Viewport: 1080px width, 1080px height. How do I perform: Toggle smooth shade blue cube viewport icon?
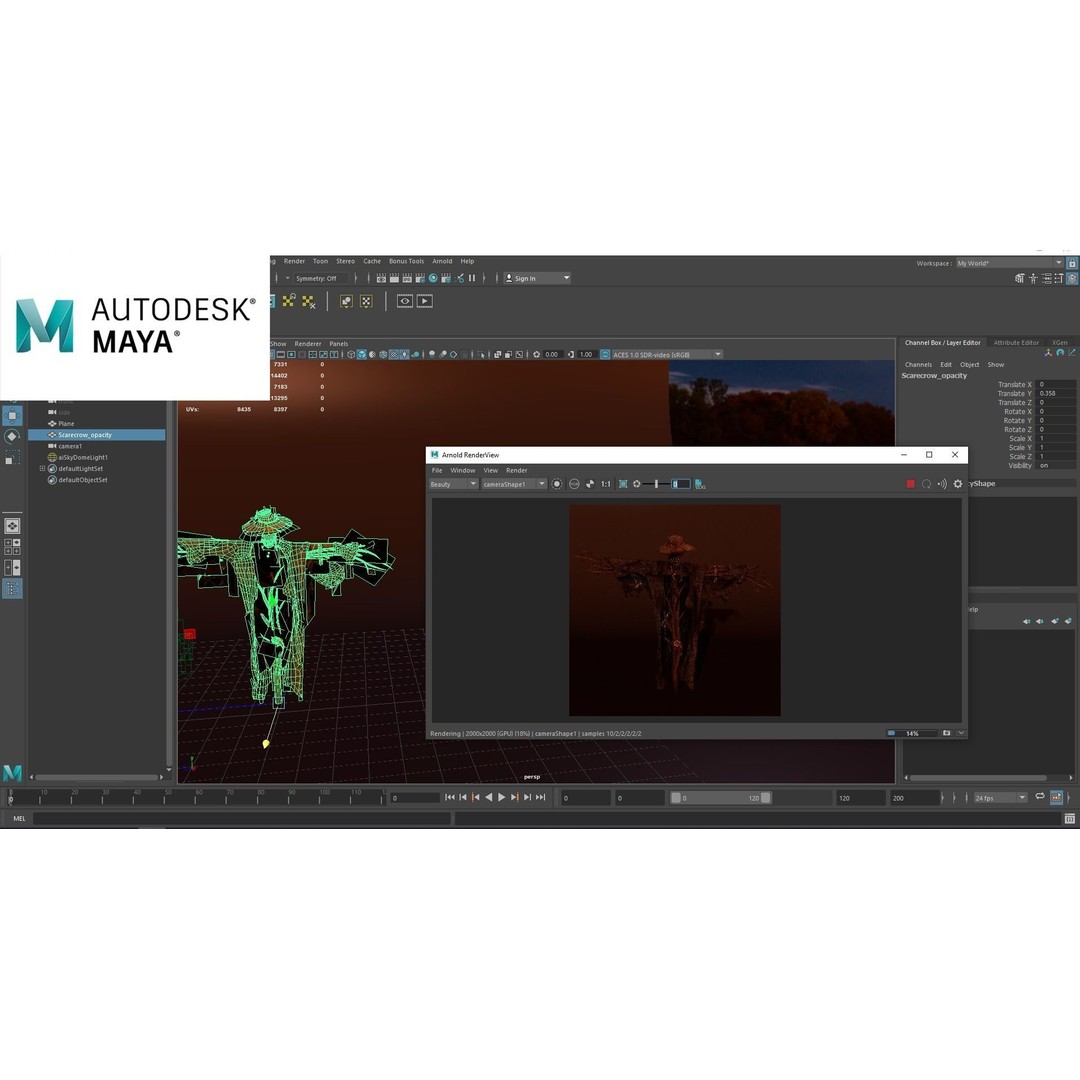pyautogui.click(x=362, y=355)
